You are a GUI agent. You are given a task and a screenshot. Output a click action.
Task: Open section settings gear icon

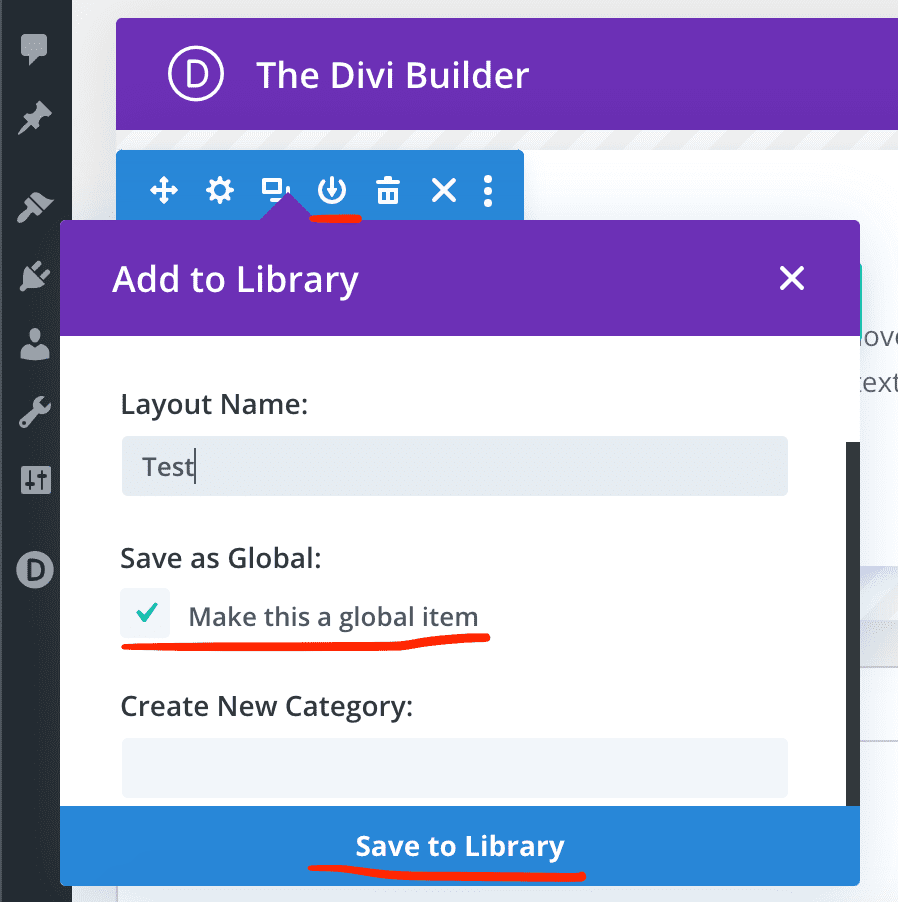point(220,190)
